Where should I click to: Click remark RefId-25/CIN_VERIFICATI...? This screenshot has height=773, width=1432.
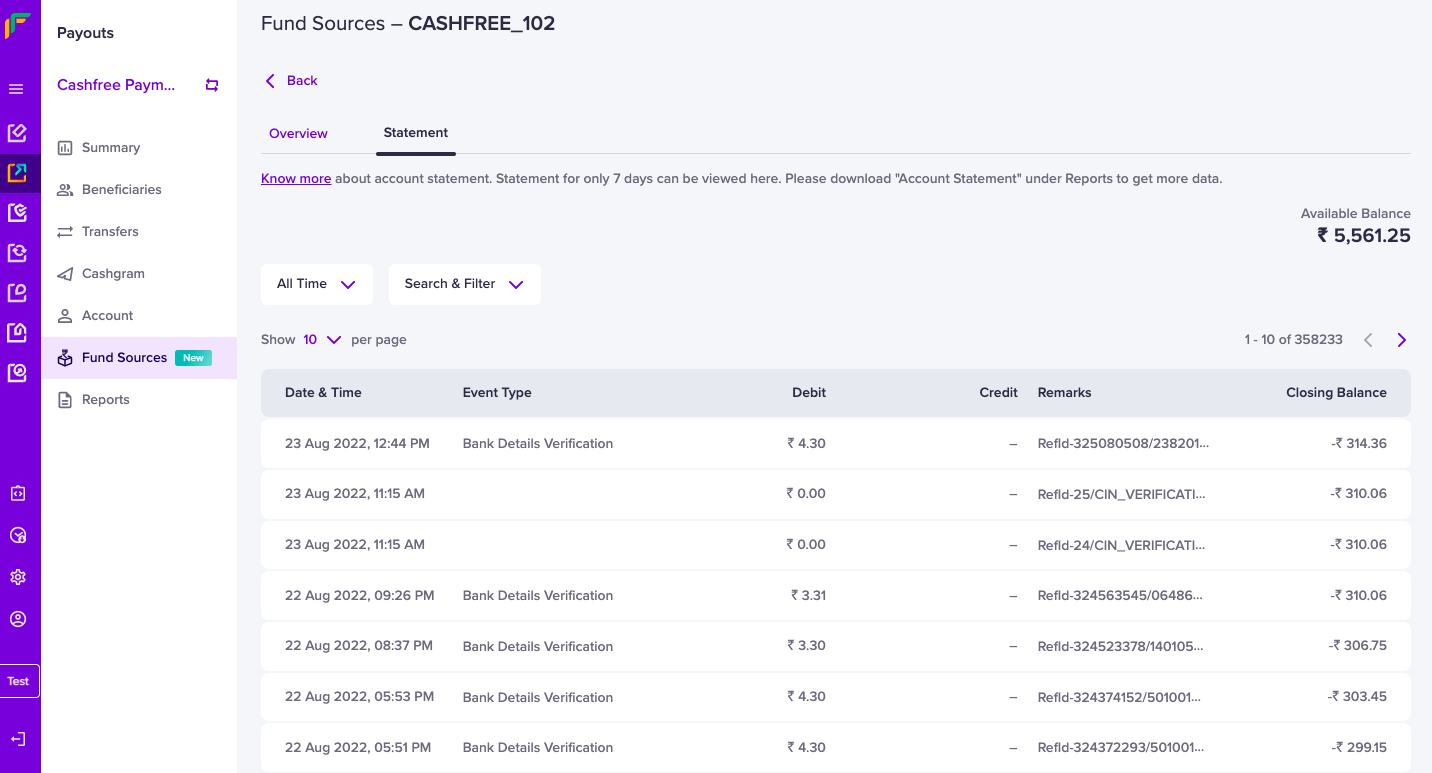pos(1121,494)
